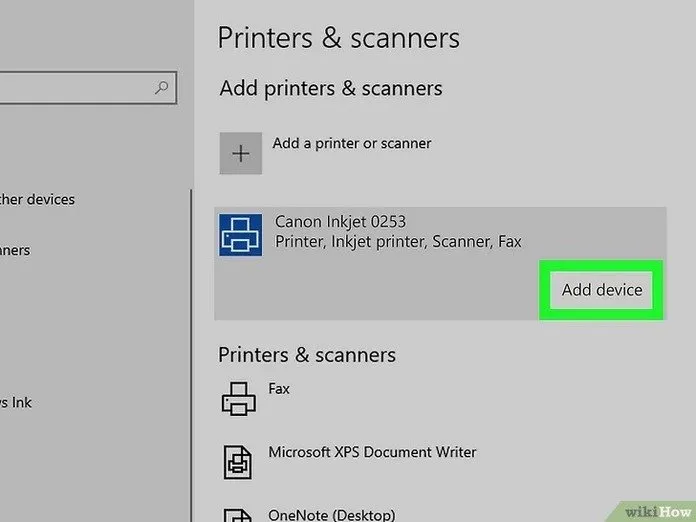Click the sidebar vertical scrollbar
Screen dimensions: 696x522
tap(191, 350)
